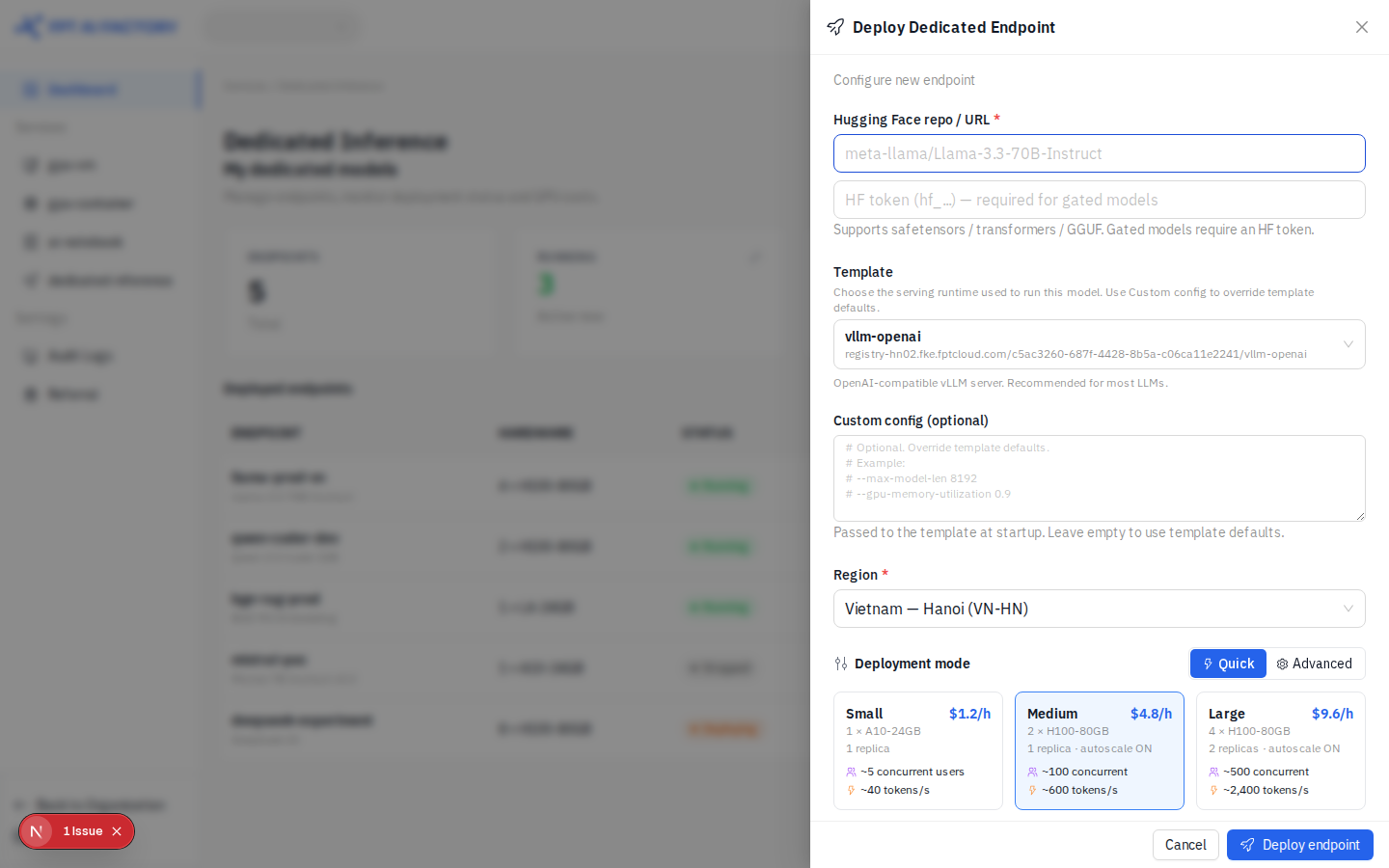
Task: Click the users icon beside ~500 concurrent
Action: point(1213,772)
